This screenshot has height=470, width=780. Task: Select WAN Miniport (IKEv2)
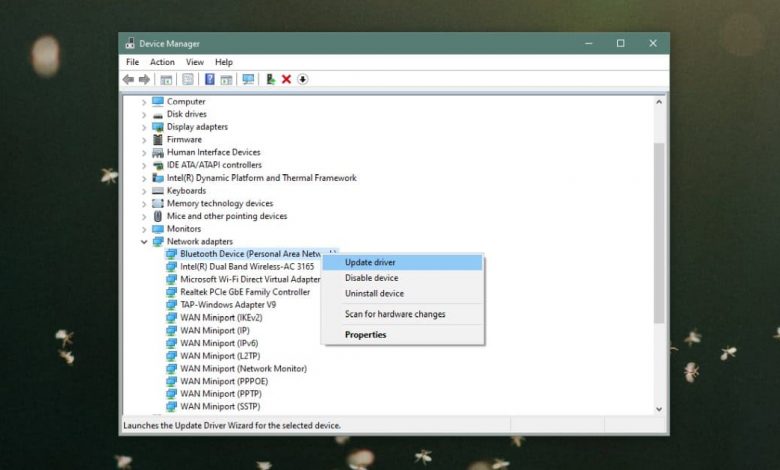(x=221, y=317)
